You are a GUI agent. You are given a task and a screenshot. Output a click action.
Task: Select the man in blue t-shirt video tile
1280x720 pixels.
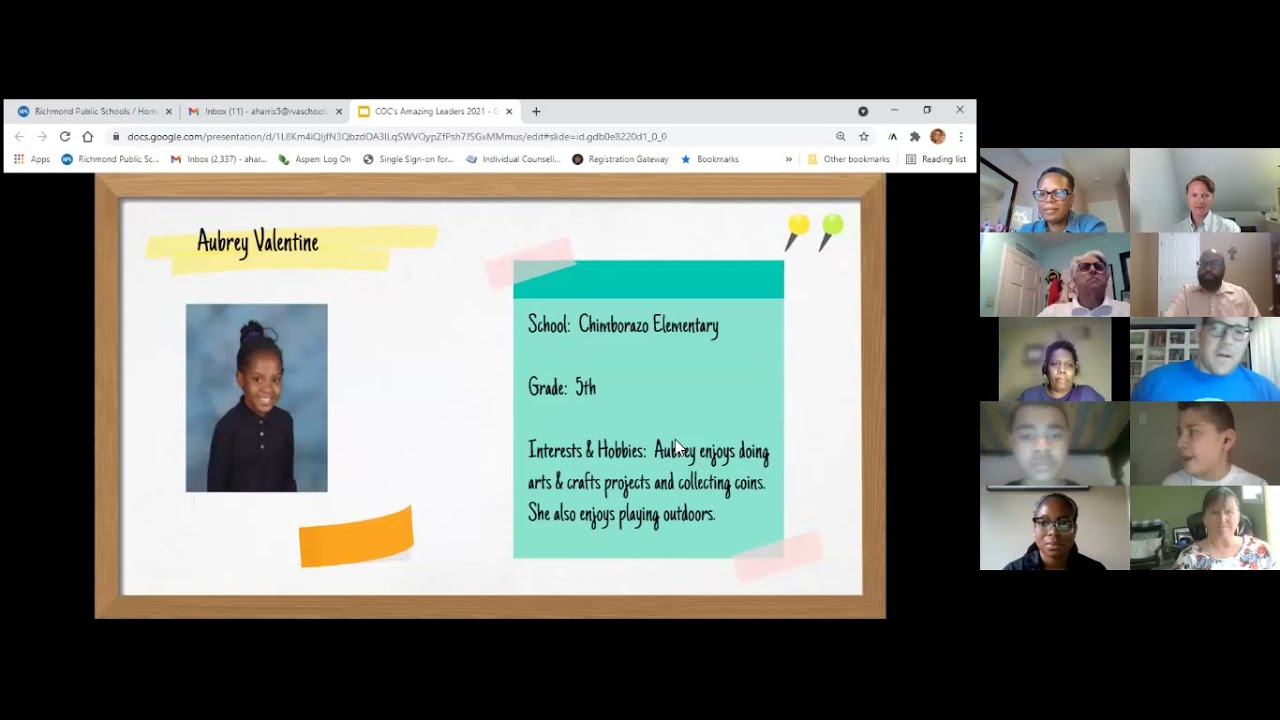[1205, 359]
